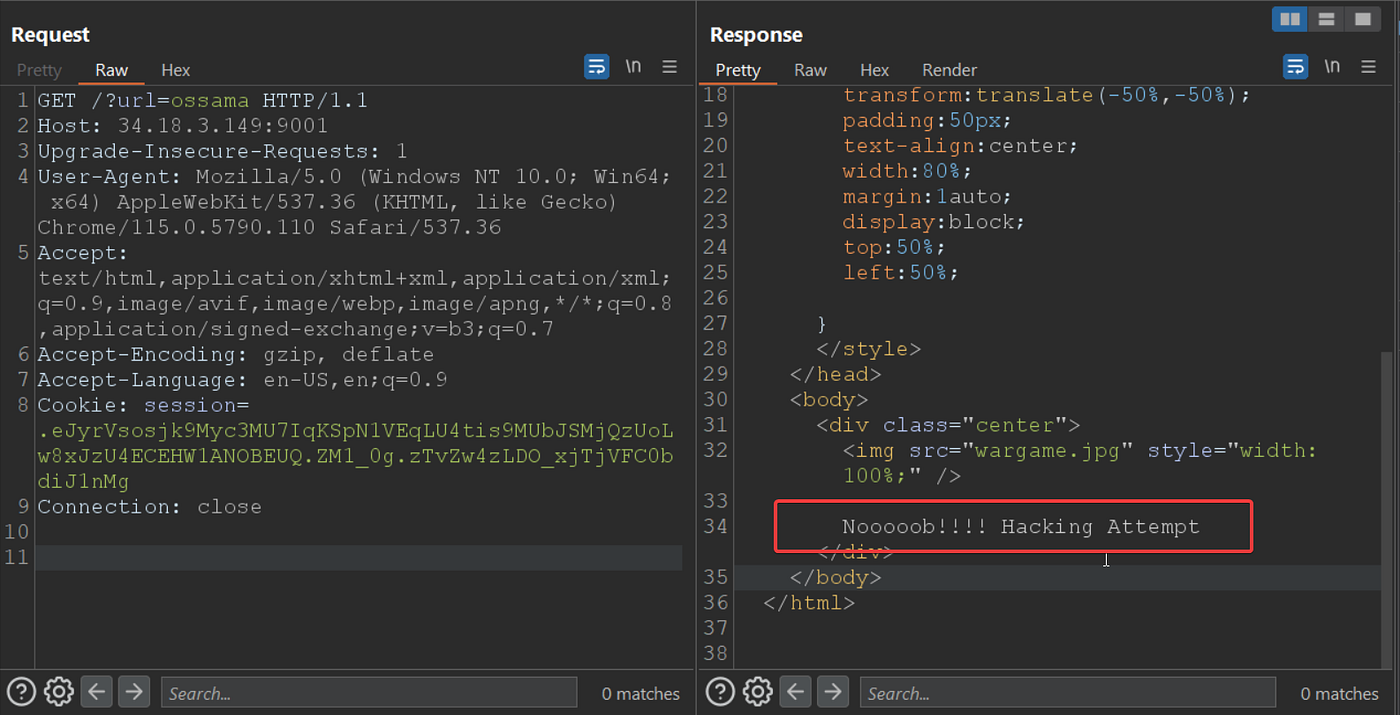Toggle word wrap icon in Request panel
The width and height of the screenshot is (1400, 715).
[x=596, y=67]
